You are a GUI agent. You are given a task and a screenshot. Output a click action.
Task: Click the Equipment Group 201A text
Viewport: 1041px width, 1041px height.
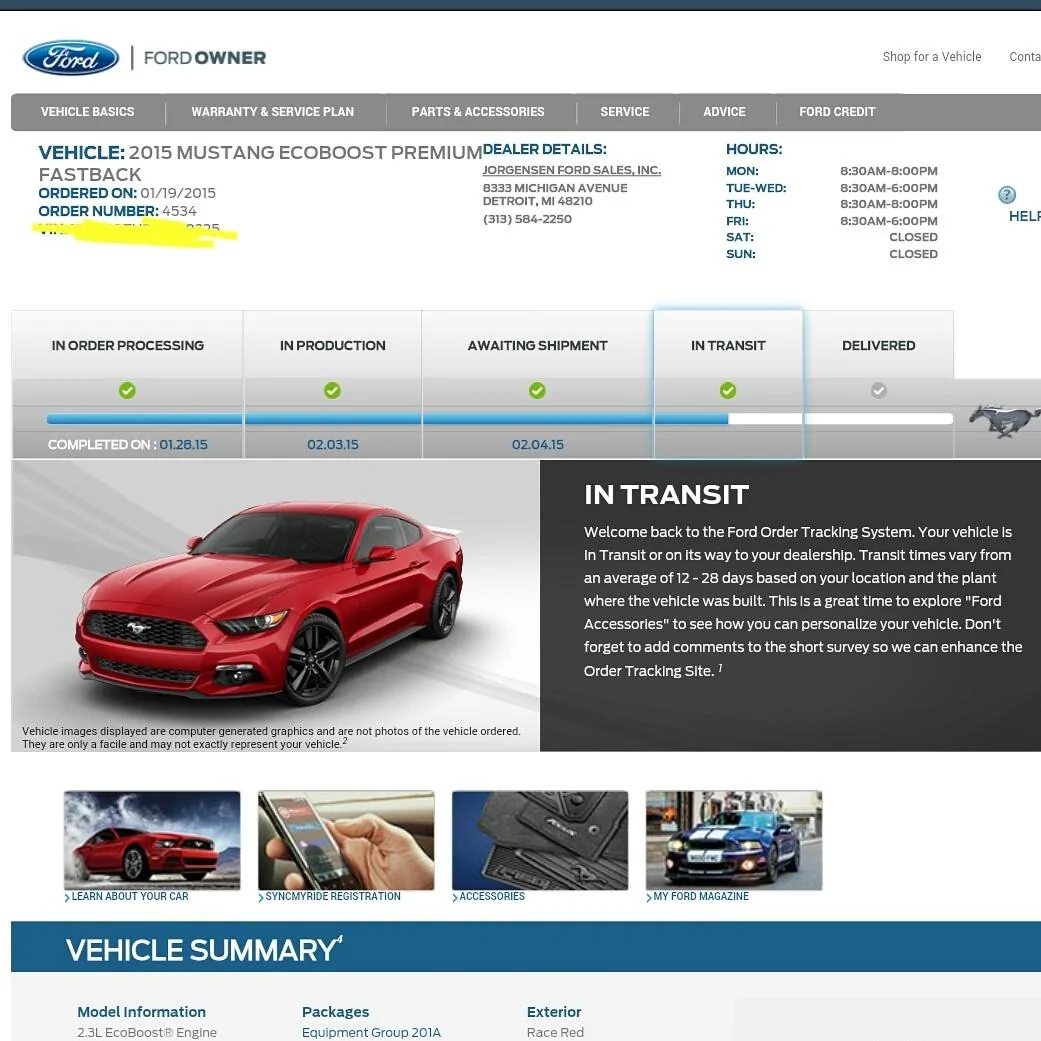pyautogui.click(x=371, y=1032)
